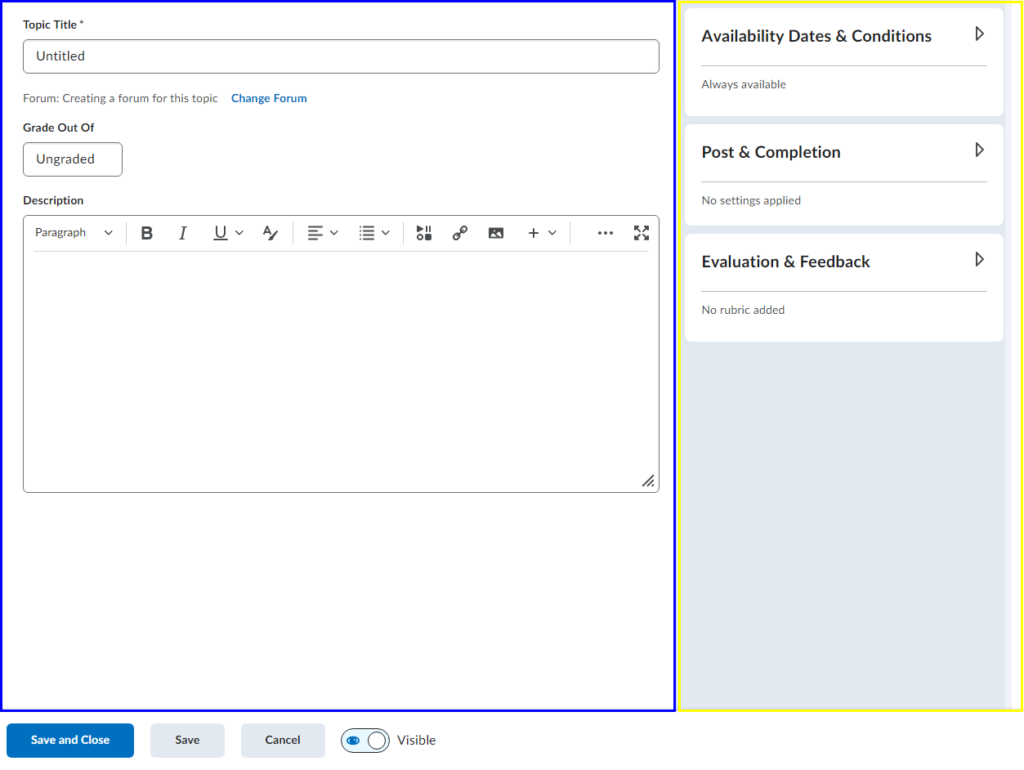The image size is (1024, 770).
Task: Click the insert image icon
Action: [496, 233]
